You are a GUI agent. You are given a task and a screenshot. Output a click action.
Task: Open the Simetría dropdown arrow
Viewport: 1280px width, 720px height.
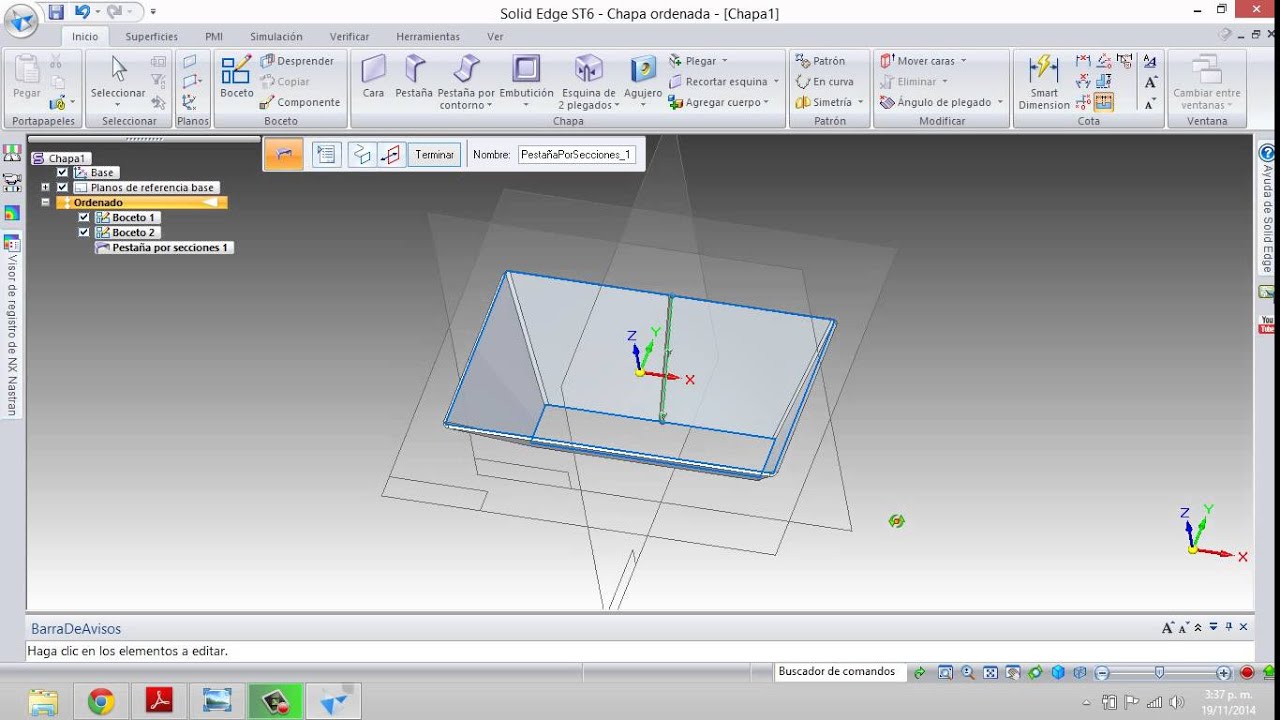point(861,102)
